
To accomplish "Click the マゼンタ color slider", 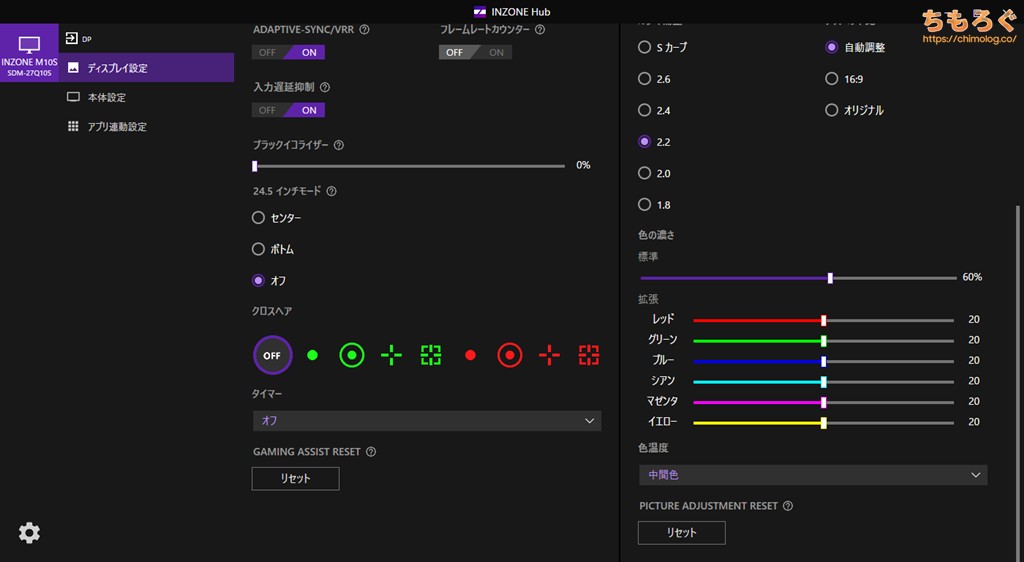I will (824, 403).
